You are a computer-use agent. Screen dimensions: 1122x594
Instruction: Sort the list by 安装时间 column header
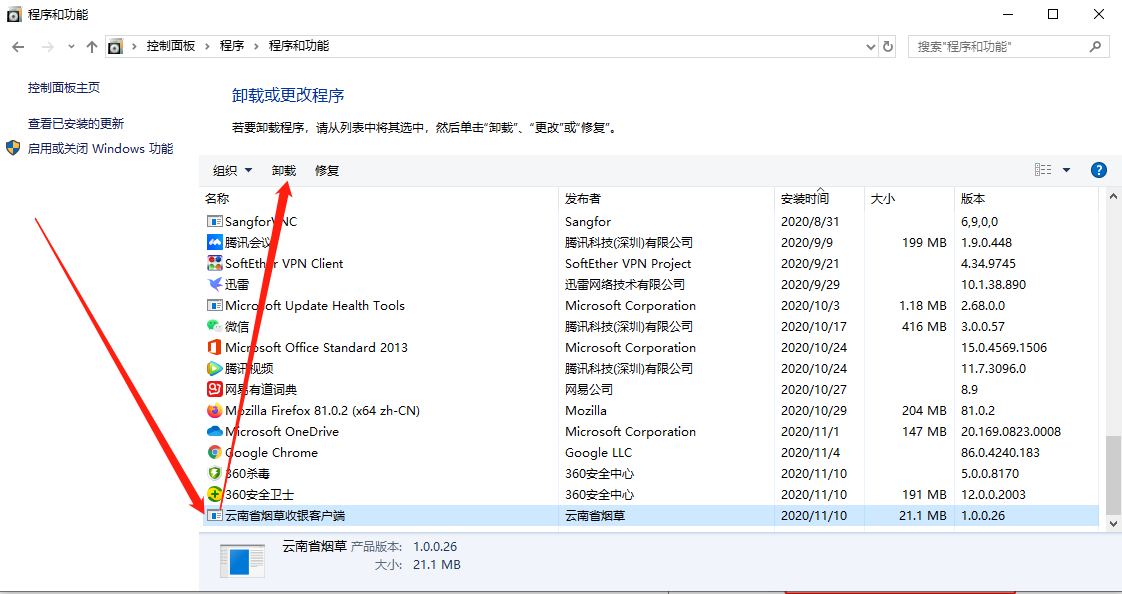[805, 199]
